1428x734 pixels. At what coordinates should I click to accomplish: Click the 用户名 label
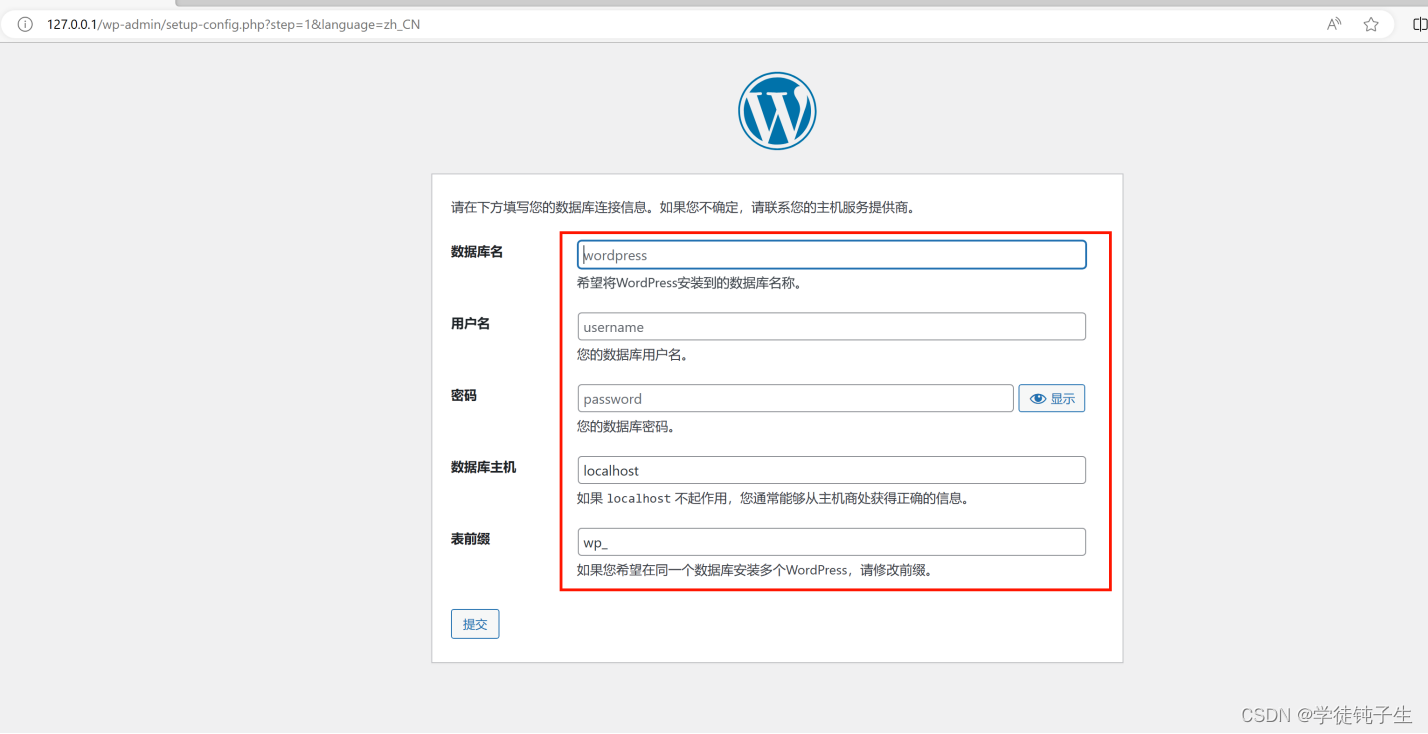470,324
